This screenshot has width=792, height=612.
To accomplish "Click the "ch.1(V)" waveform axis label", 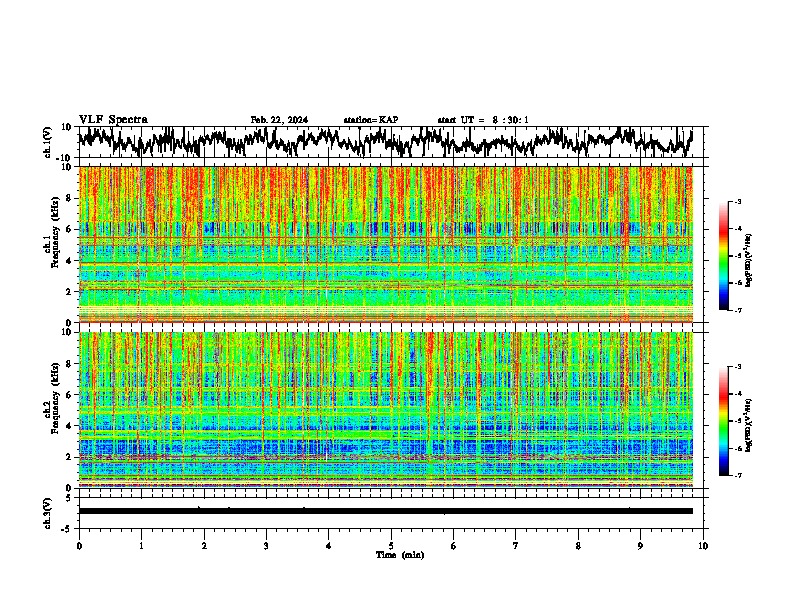I will (x=48, y=142).
